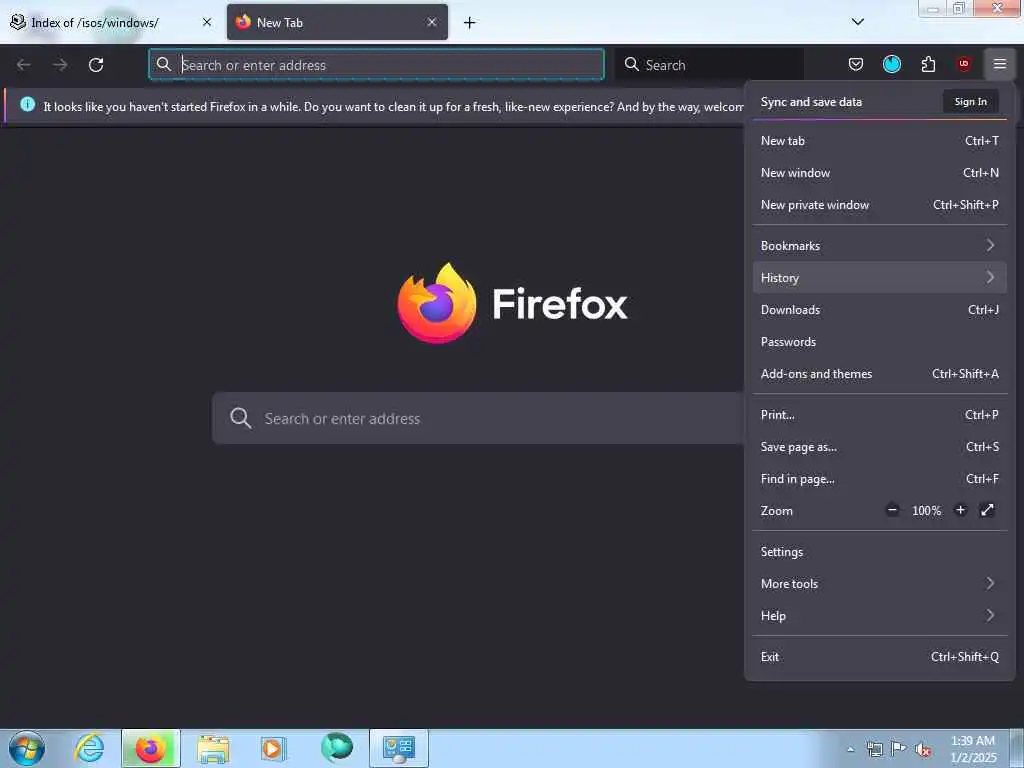Focus the URL address bar
The height and width of the screenshot is (768, 1024).
click(x=376, y=65)
